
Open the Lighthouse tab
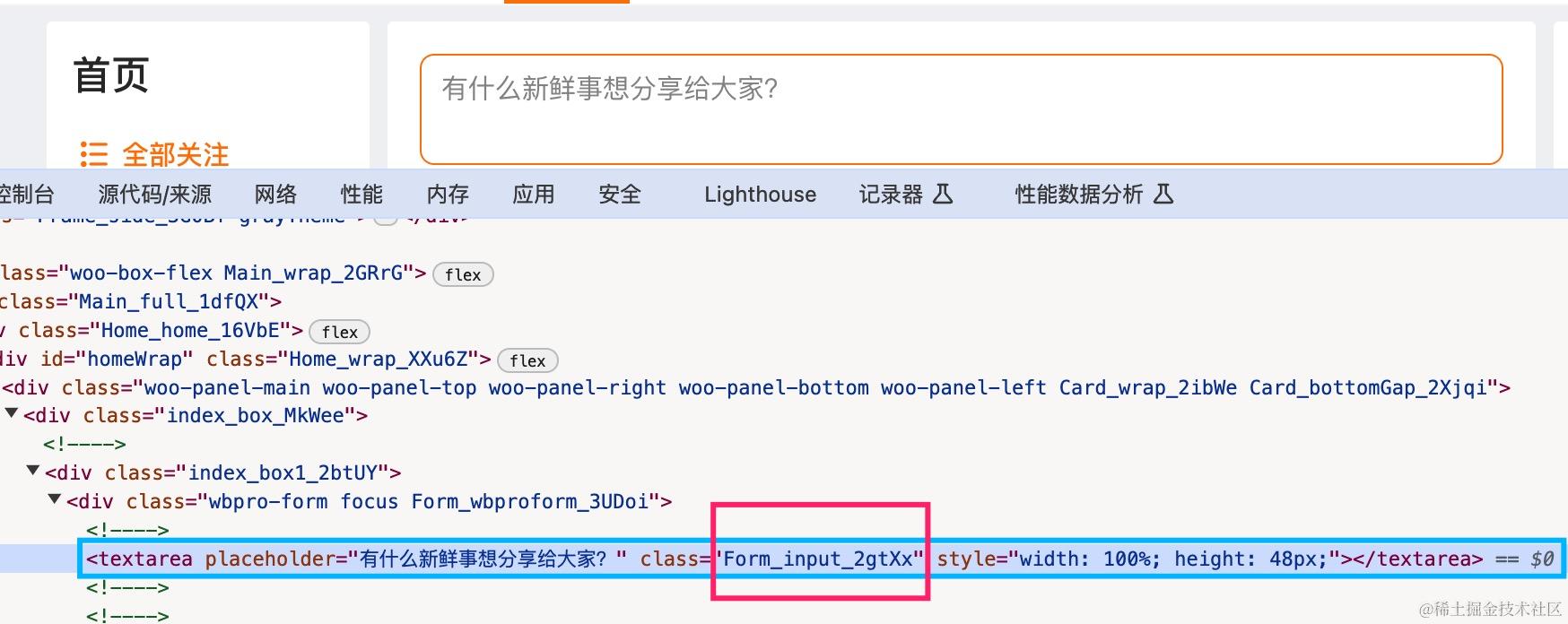761,194
